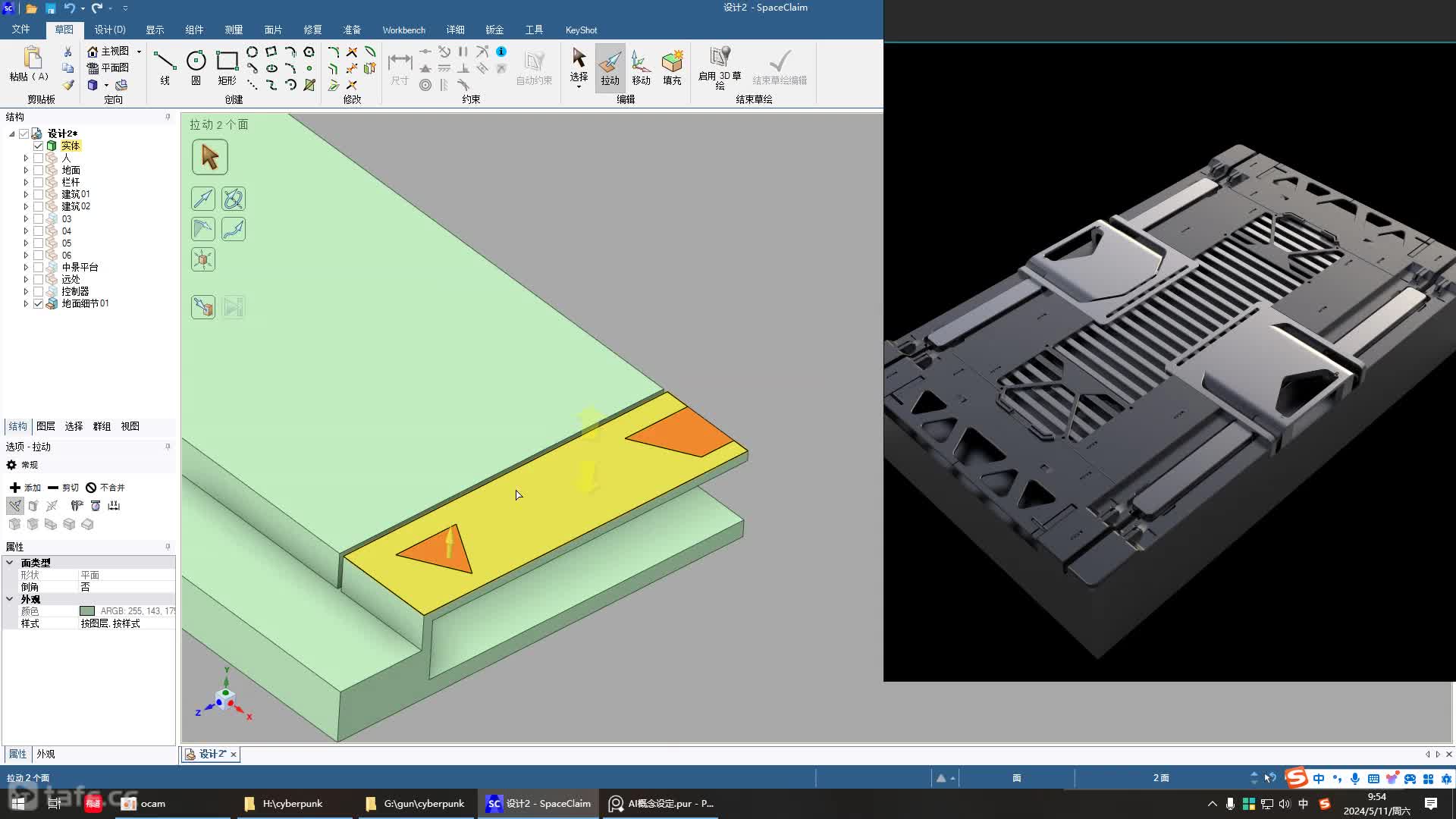
Task: Toggle visibility checkbox for 中景平台
Action: pos(38,267)
